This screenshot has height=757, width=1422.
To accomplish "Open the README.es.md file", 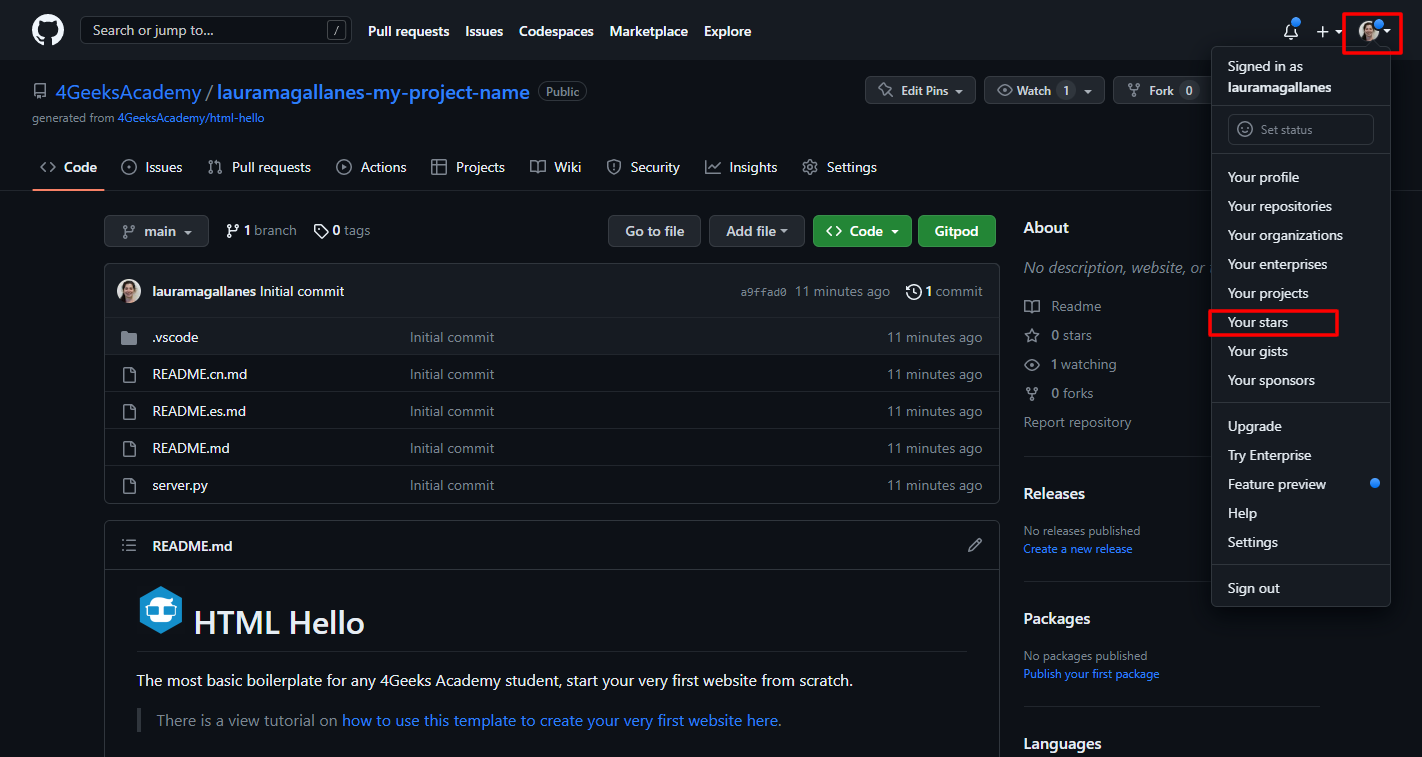I will (199, 411).
